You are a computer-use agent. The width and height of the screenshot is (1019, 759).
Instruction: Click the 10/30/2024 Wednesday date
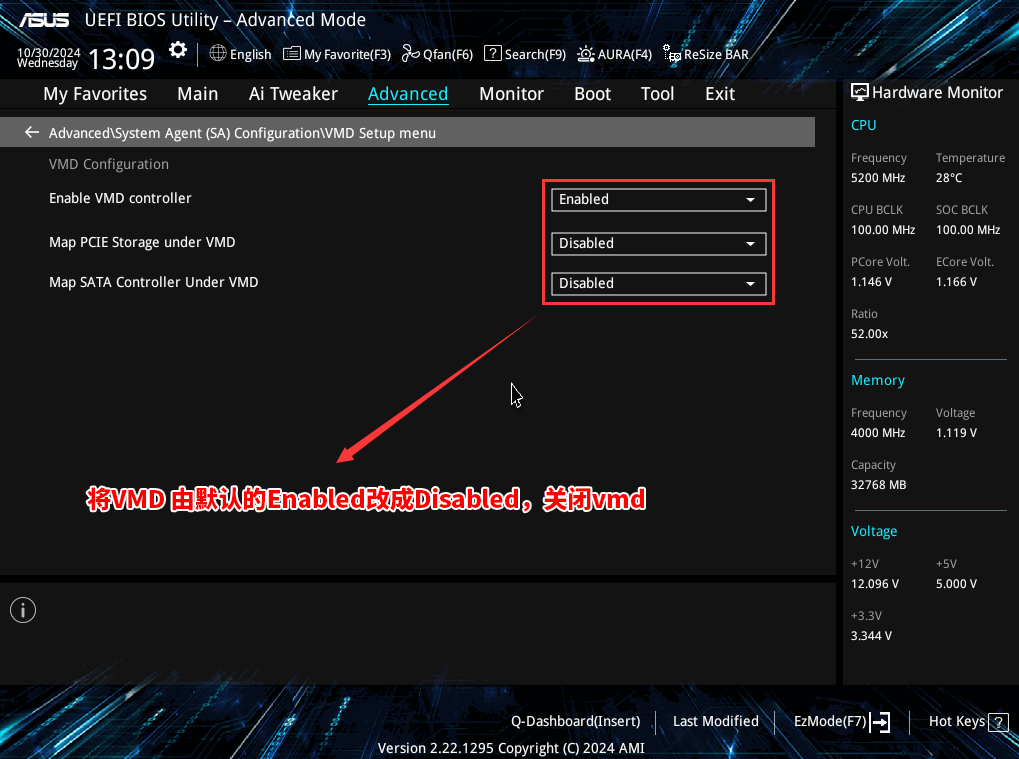pos(49,58)
